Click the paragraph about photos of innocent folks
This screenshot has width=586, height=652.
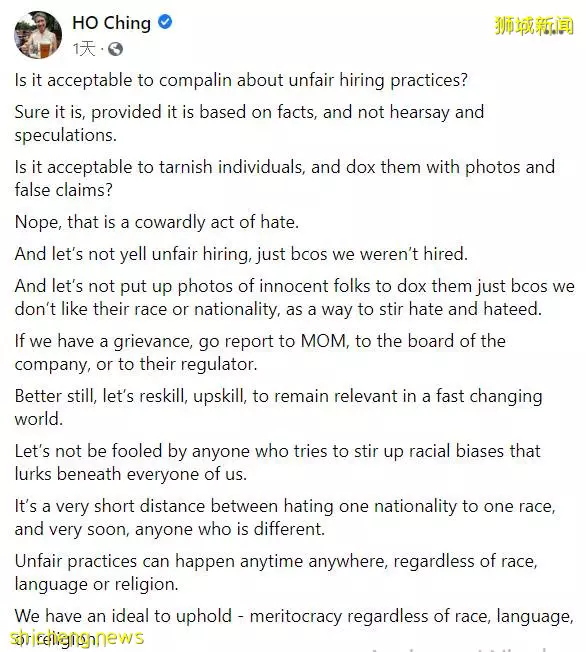point(294,297)
